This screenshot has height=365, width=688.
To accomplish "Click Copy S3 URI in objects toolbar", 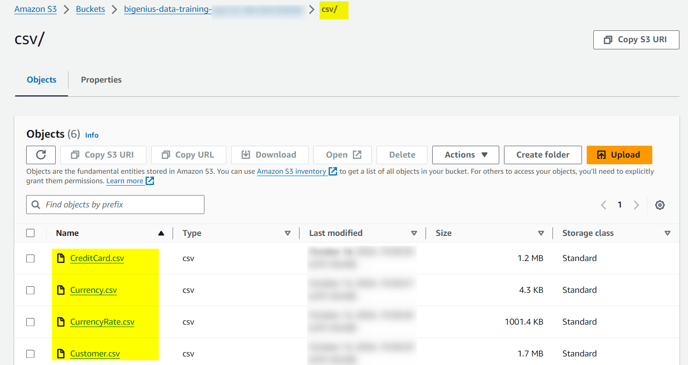I will coord(103,155).
